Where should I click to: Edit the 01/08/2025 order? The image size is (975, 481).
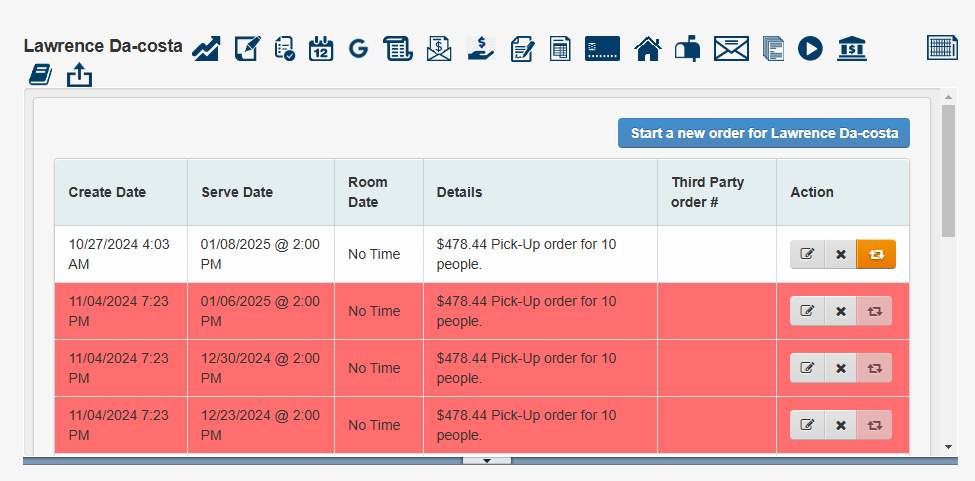pos(807,254)
